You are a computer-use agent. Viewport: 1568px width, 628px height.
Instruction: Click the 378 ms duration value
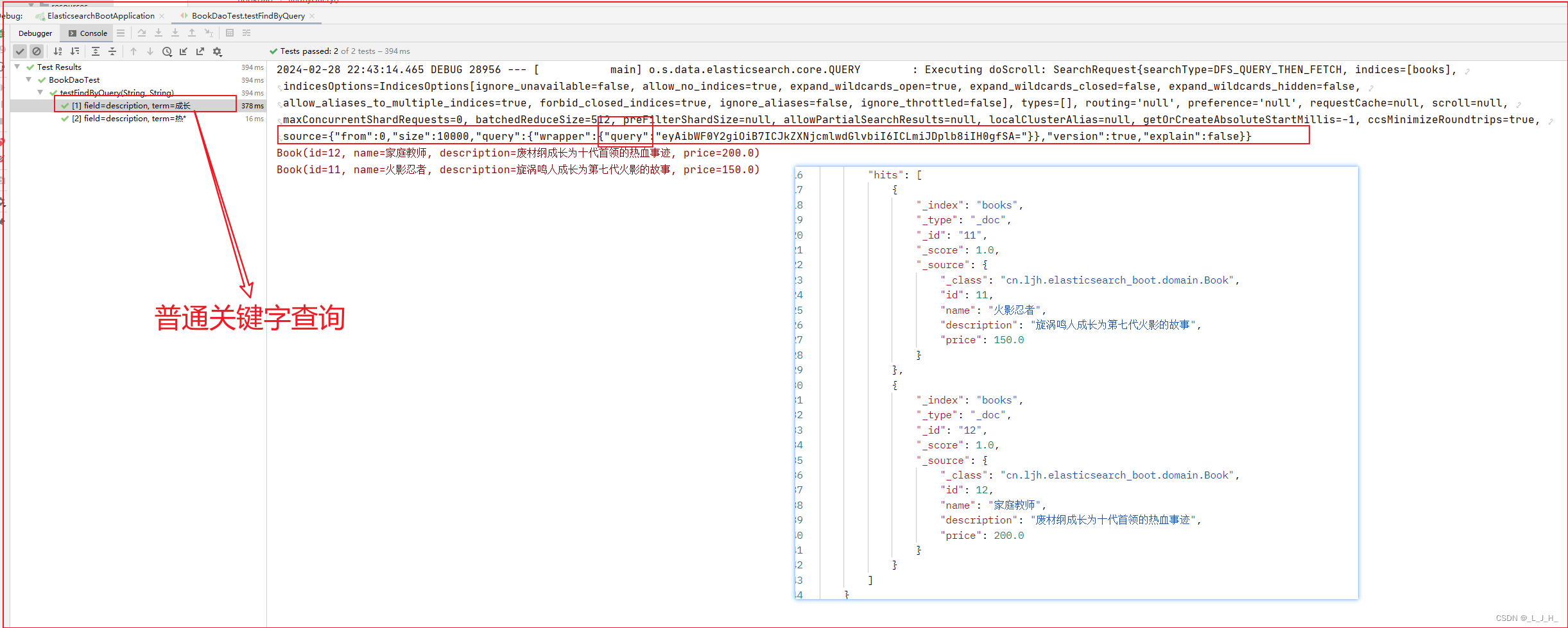[x=252, y=106]
